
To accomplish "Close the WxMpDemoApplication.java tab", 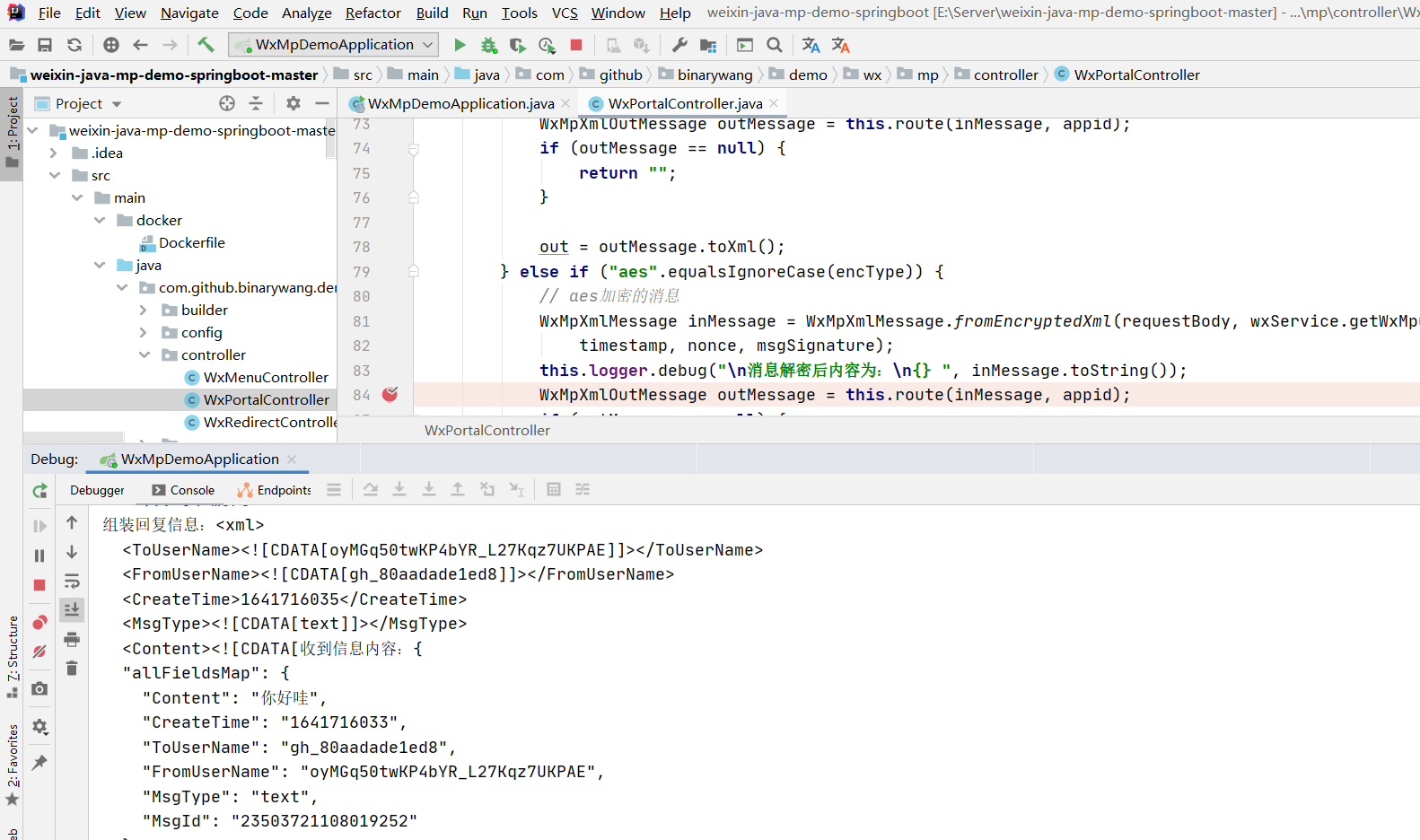I will click(565, 103).
